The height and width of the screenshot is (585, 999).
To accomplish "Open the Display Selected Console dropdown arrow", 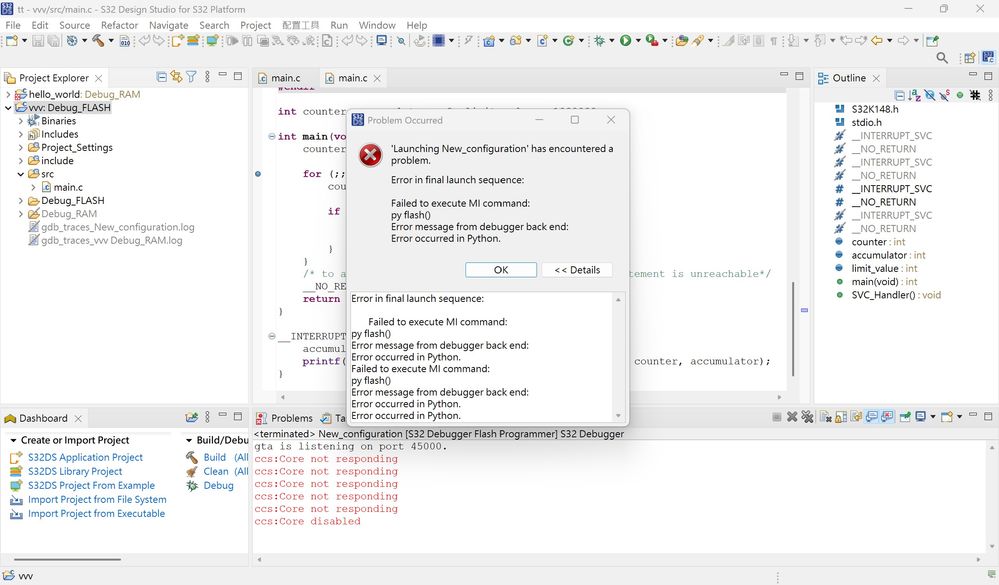I will click(933, 419).
